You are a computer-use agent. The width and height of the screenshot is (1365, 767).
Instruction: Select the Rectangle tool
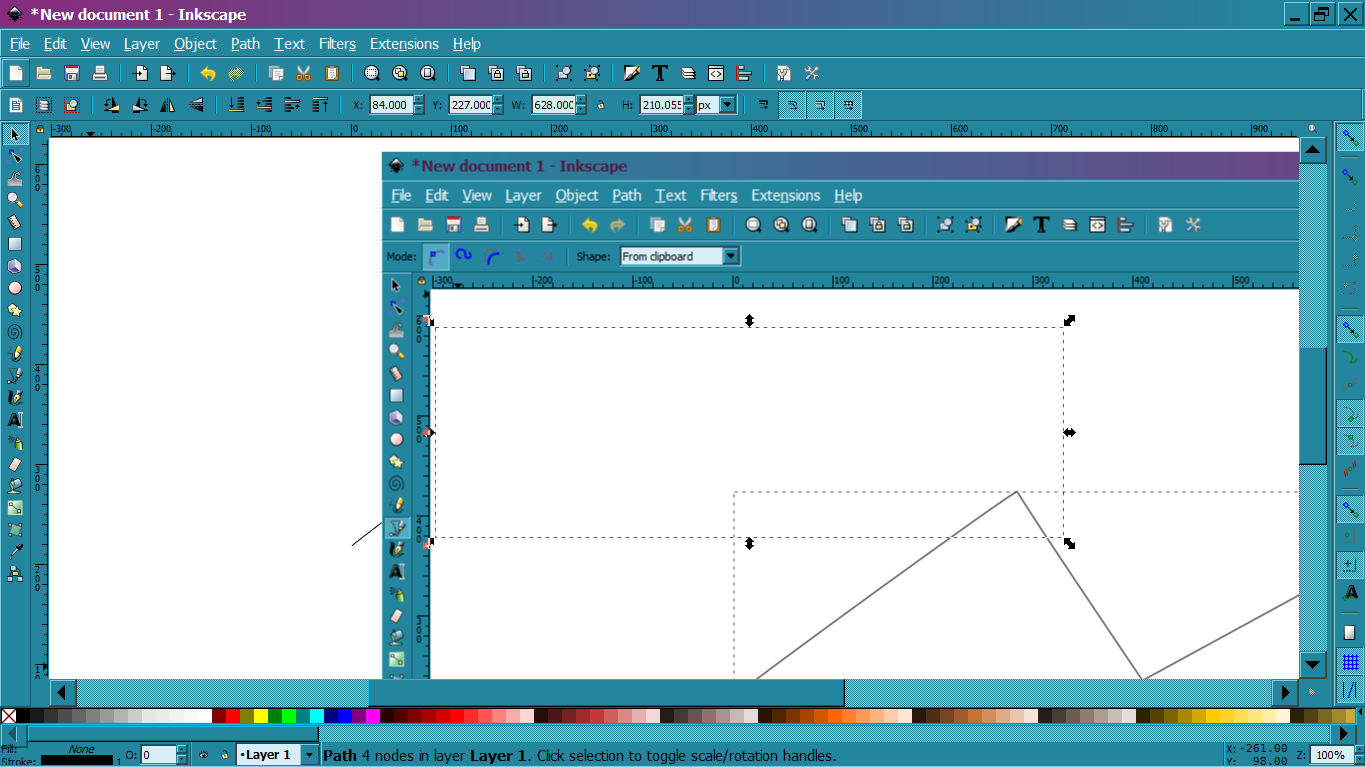pyautogui.click(x=15, y=244)
